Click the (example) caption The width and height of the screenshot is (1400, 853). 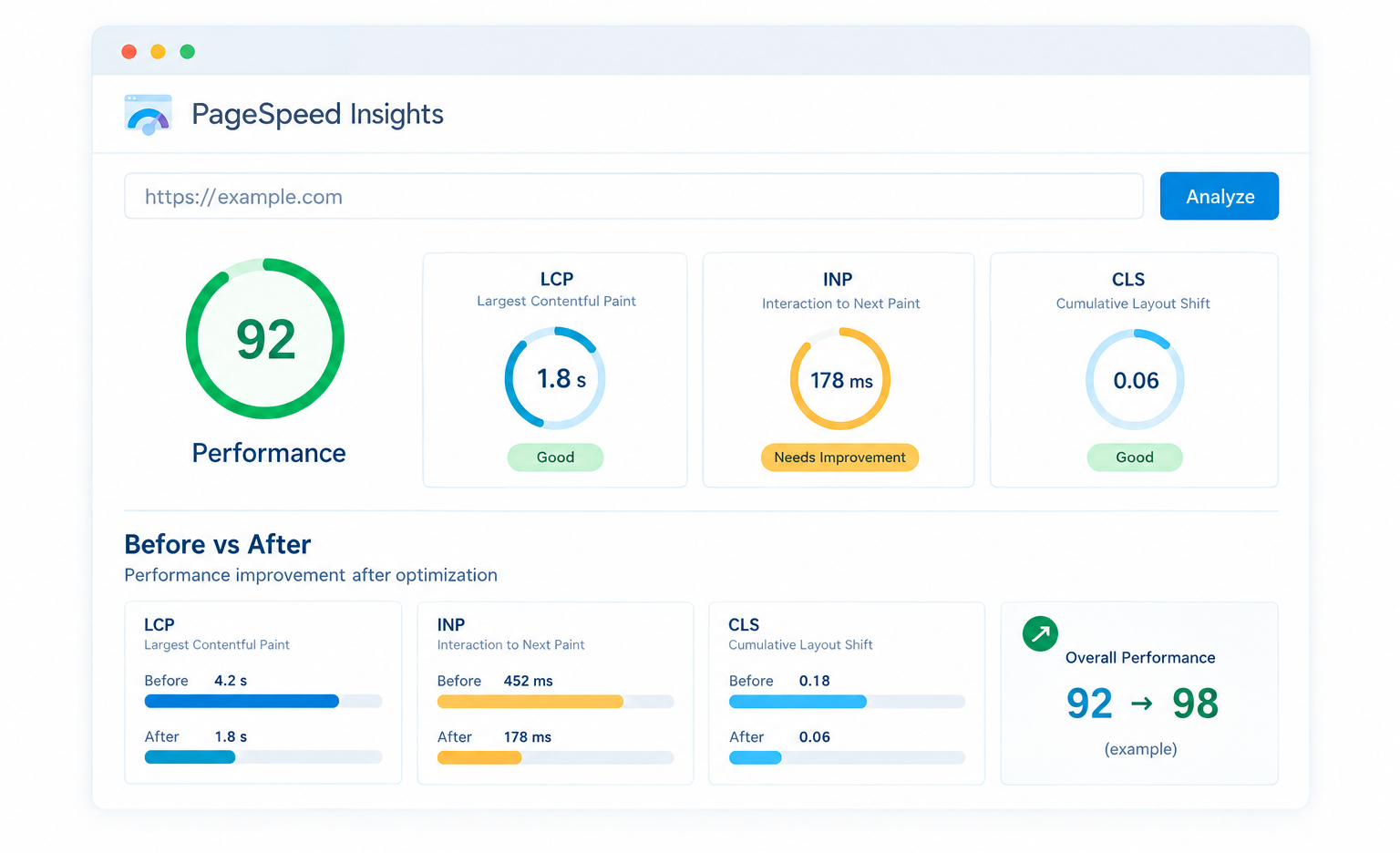(x=1140, y=749)
